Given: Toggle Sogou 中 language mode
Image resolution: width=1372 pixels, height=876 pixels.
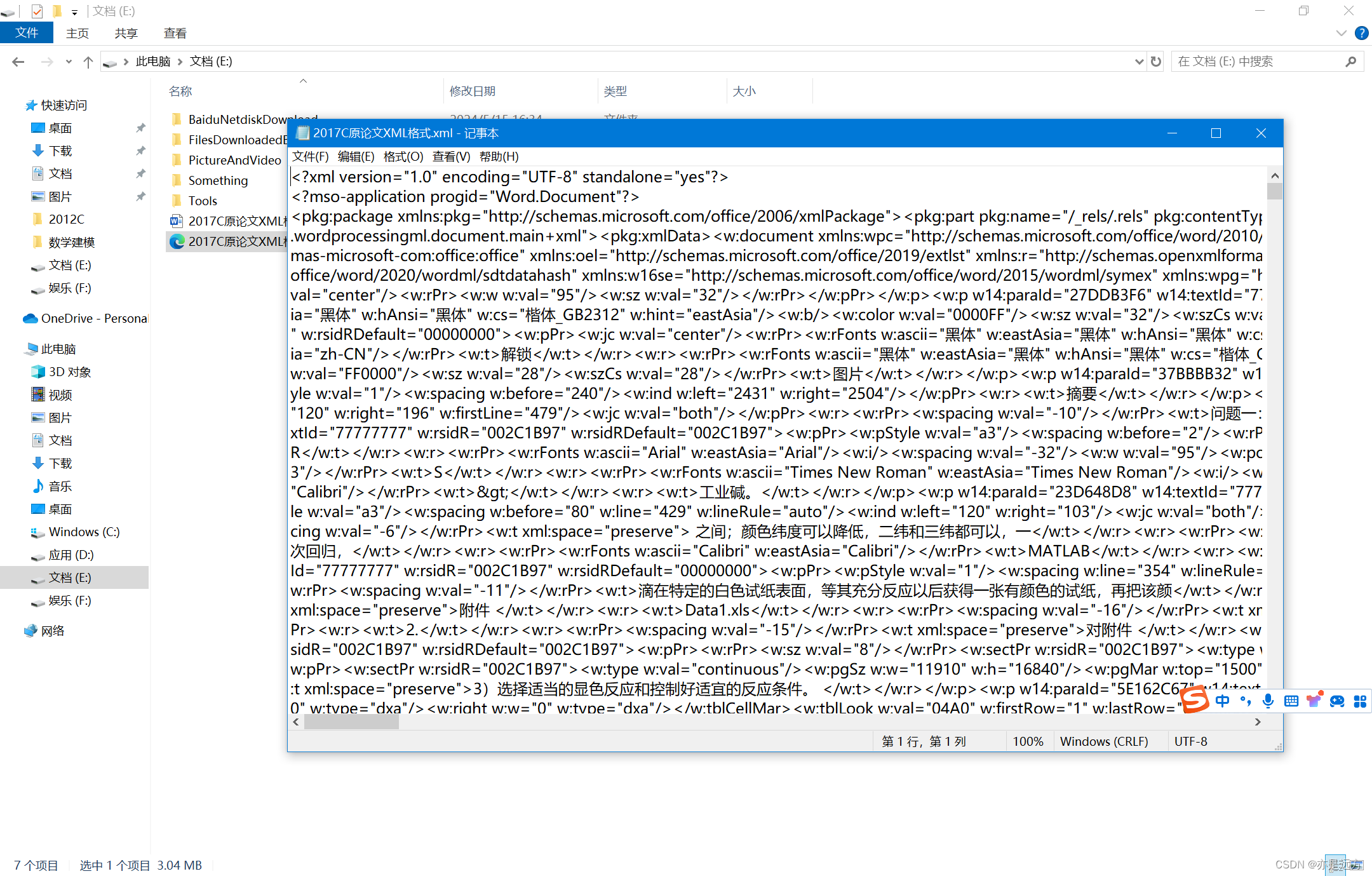Looking at the screenshot, I should (x=1222, y=701).
